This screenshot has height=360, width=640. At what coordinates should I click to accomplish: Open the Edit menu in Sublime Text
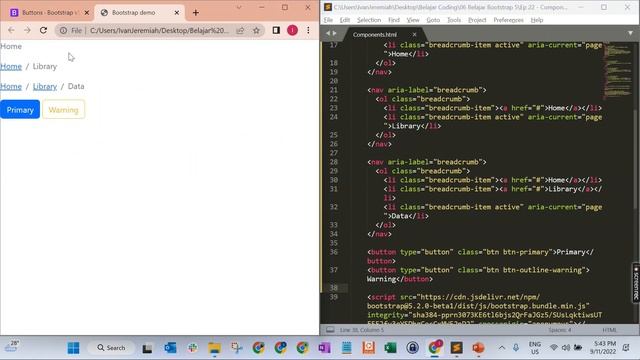[345, 20]
